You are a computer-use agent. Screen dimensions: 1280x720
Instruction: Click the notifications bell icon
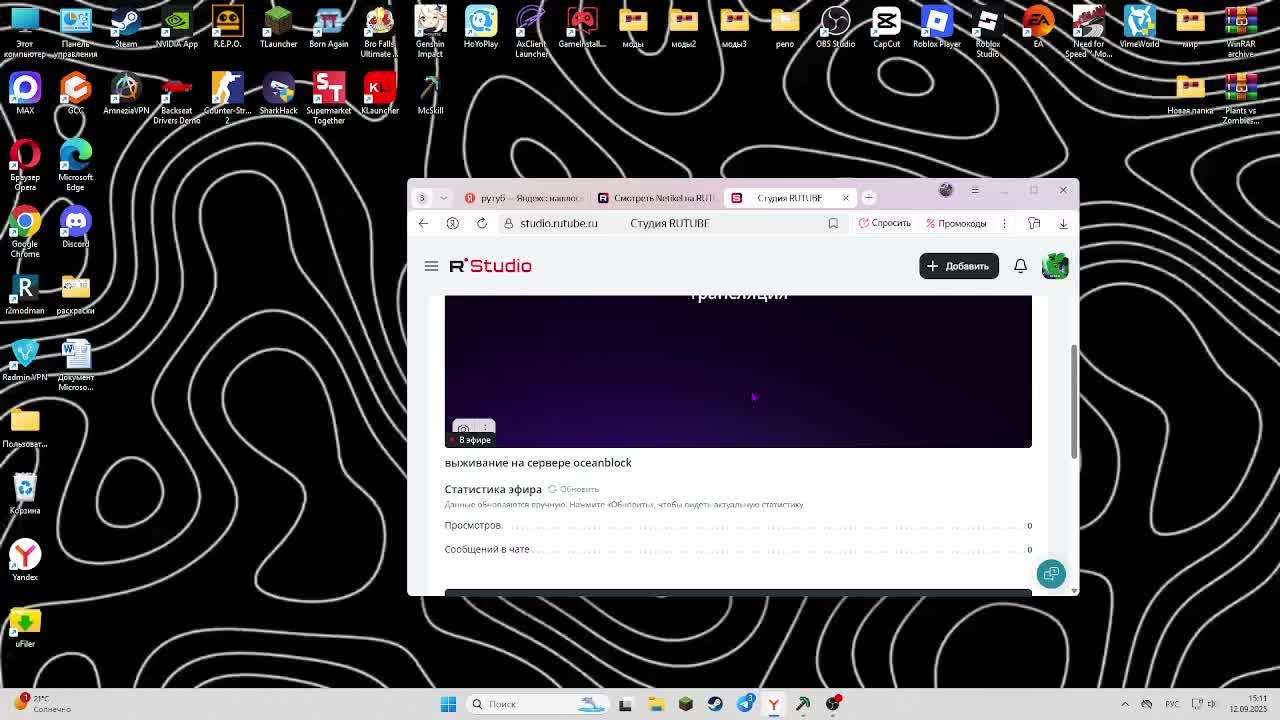coord(1020,266)
